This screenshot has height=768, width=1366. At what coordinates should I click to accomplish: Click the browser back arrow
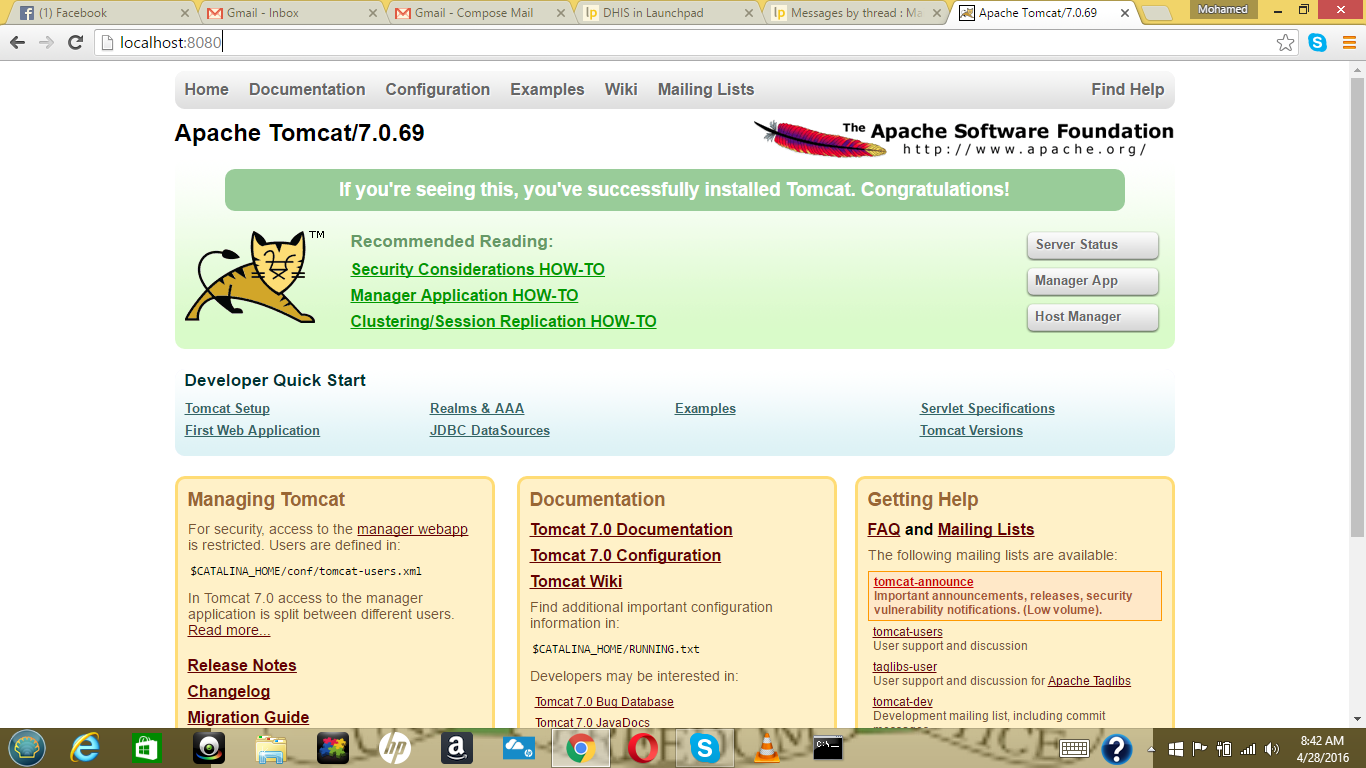pos(17,43)
